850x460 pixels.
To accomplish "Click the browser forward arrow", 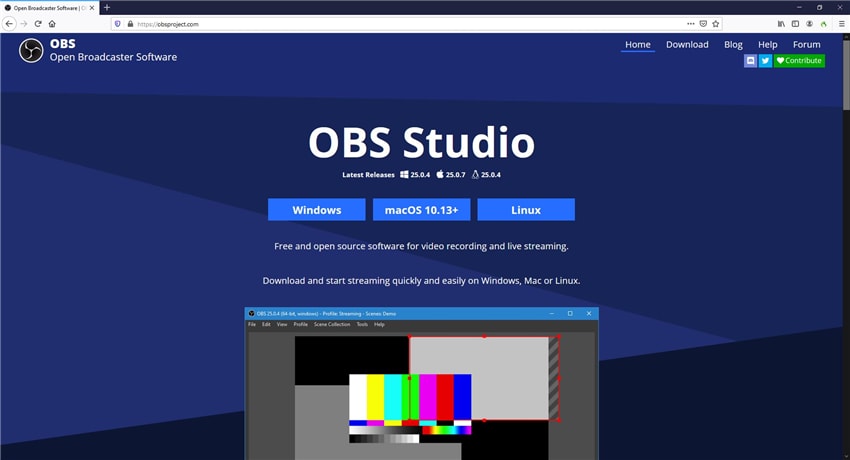I will point(23,24).
